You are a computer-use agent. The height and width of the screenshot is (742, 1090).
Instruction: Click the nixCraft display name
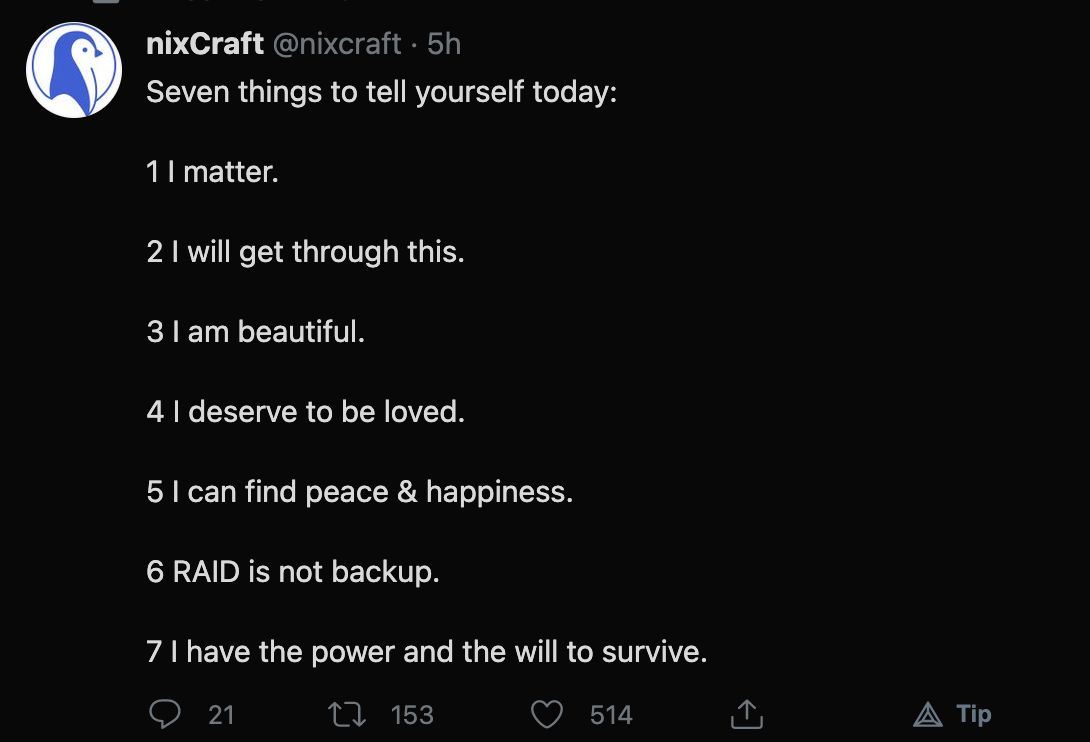pos(205,44)
